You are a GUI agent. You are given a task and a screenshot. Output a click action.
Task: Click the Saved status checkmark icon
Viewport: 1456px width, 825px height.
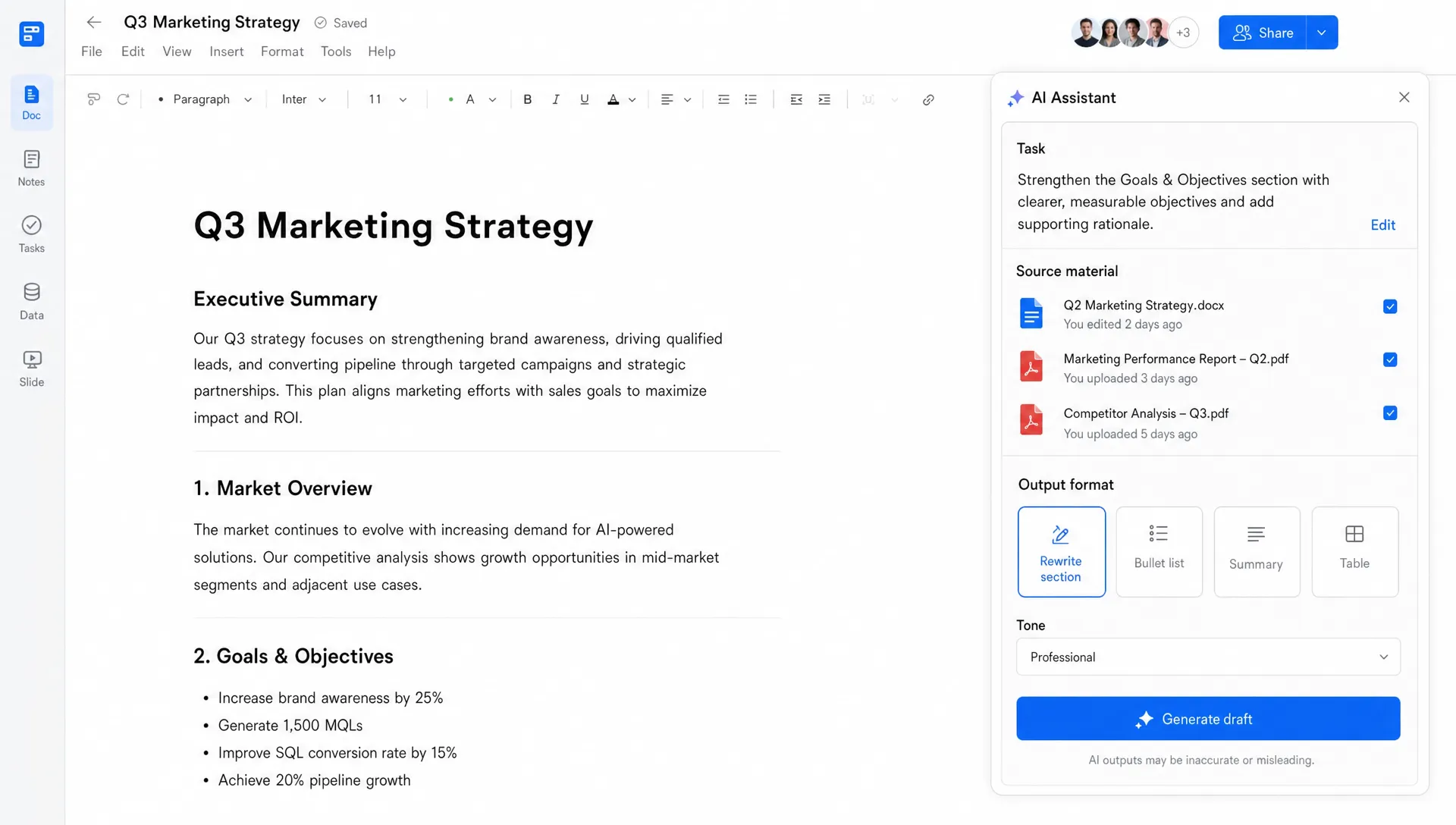[x=321, y=23]
